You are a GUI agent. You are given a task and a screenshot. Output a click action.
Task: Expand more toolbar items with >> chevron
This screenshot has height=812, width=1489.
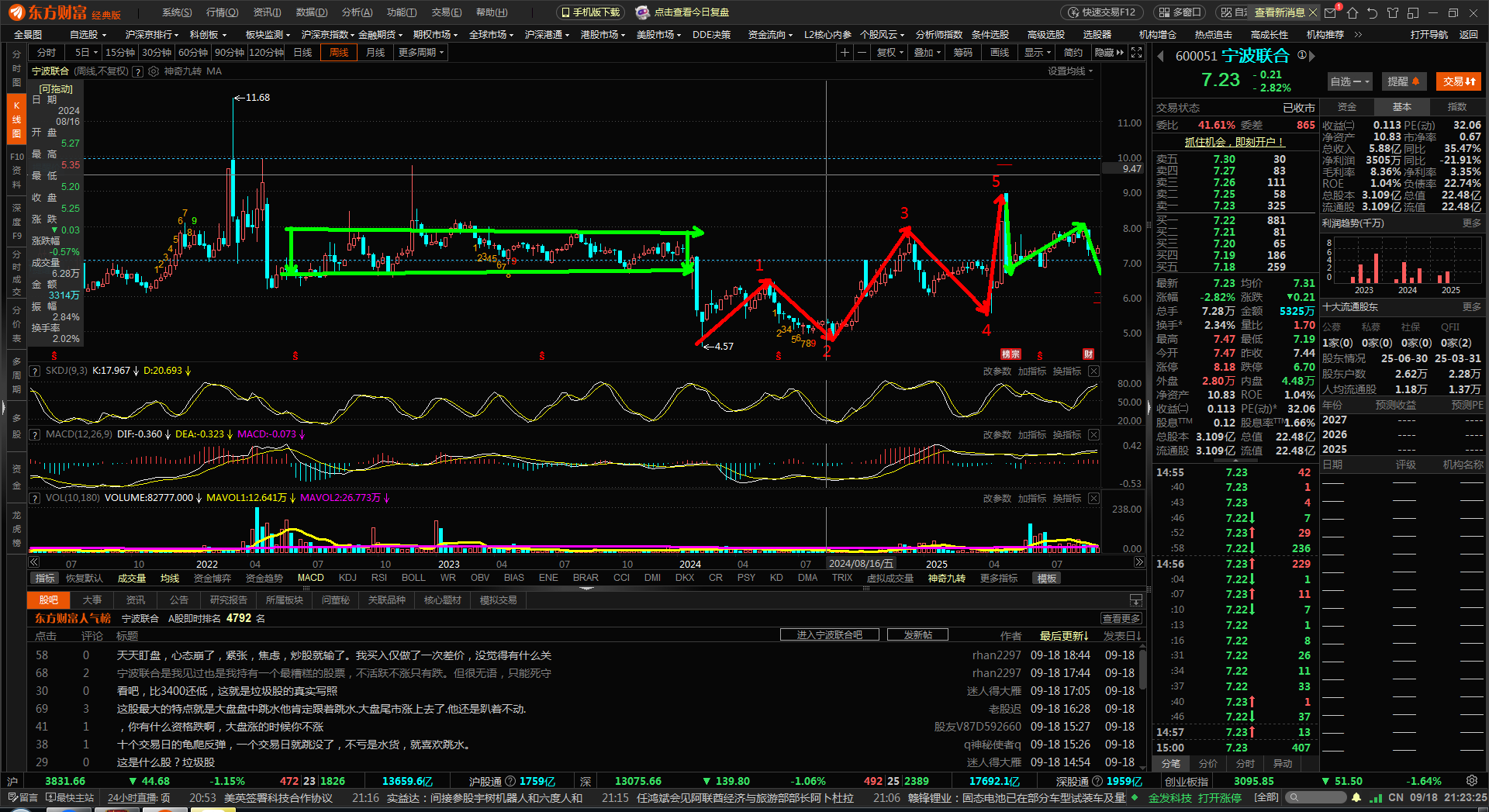[1358, 35]
